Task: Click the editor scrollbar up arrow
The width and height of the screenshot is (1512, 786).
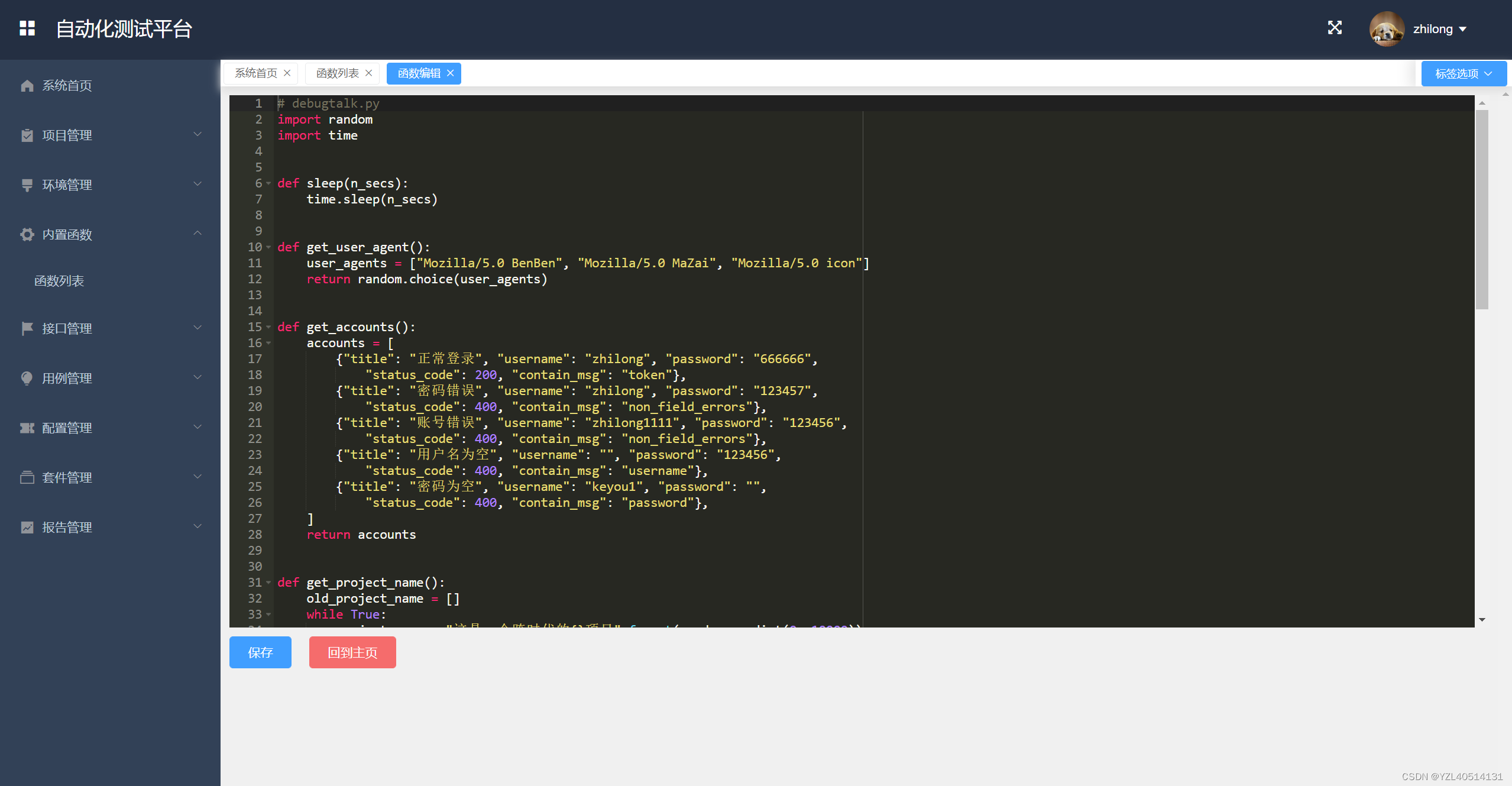Action: [x=1482, y=103]
